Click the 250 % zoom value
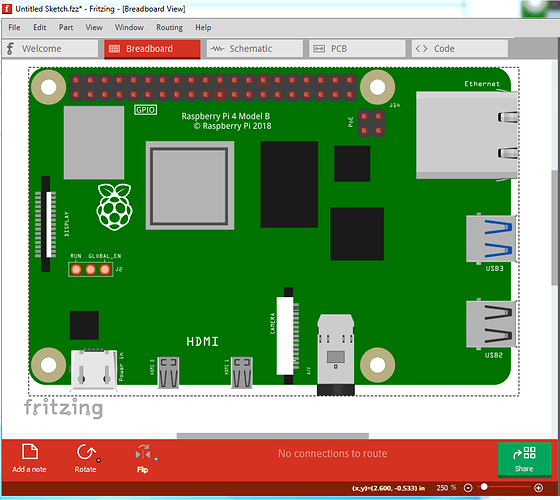Viewport: 560px width, 500px height. [446, 488]
